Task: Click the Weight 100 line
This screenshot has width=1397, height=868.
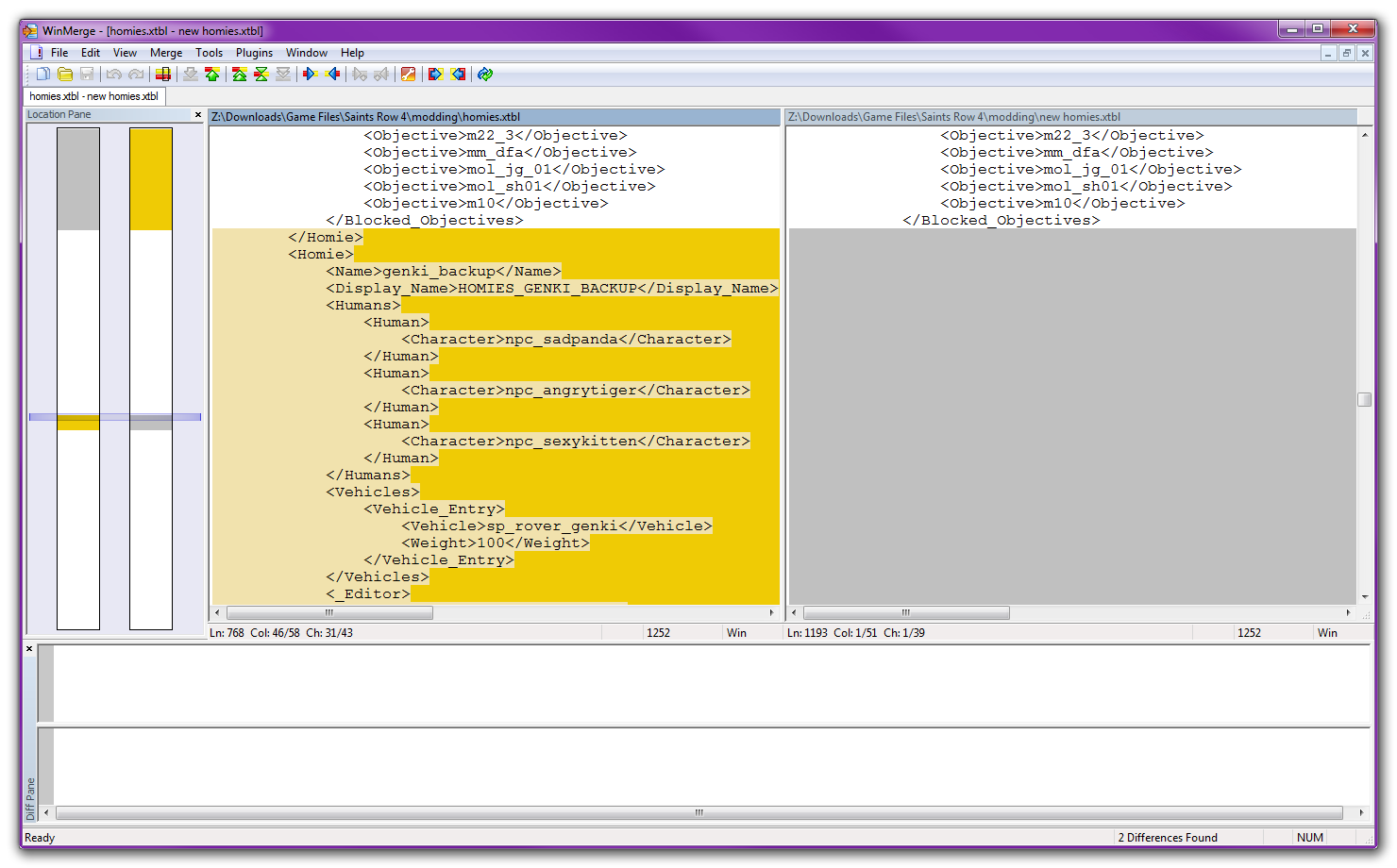Action: [x=496, y=543]
